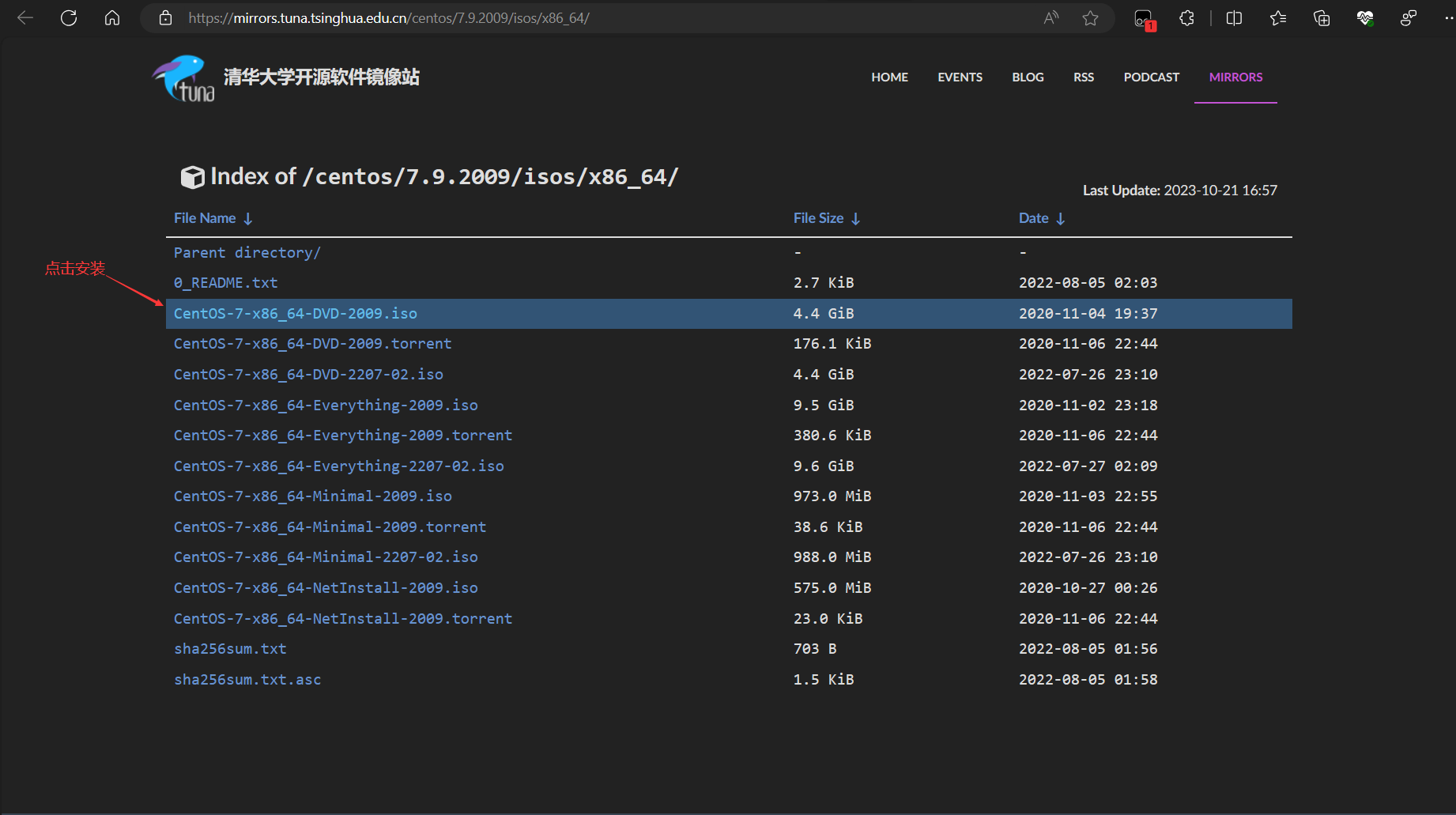The height and width of the screenshot is (815, 1456).
Task: Sort listing by File Name
Action: click(x=204, y=217)
